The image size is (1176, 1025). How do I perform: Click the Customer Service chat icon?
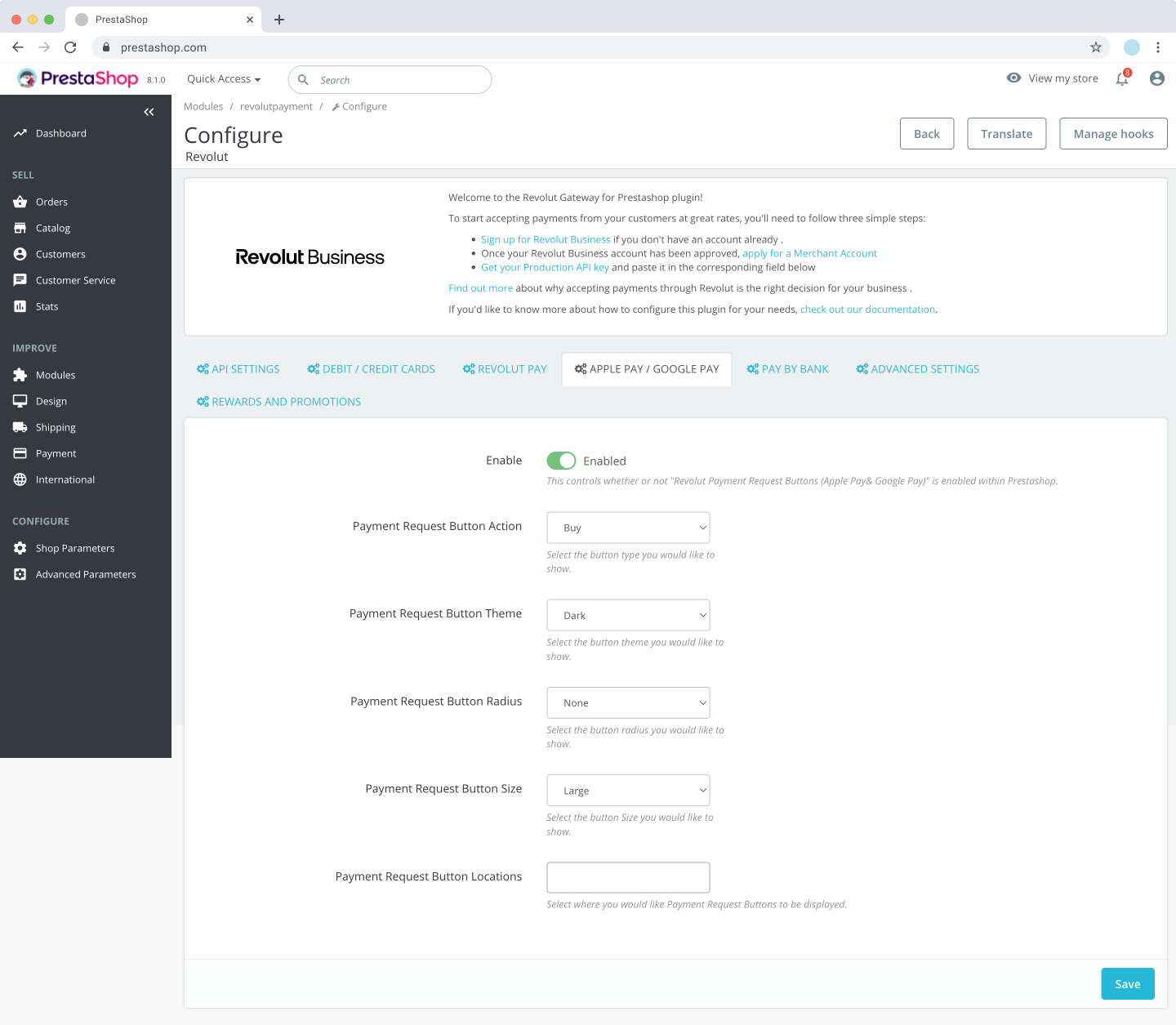click(20, 280)
